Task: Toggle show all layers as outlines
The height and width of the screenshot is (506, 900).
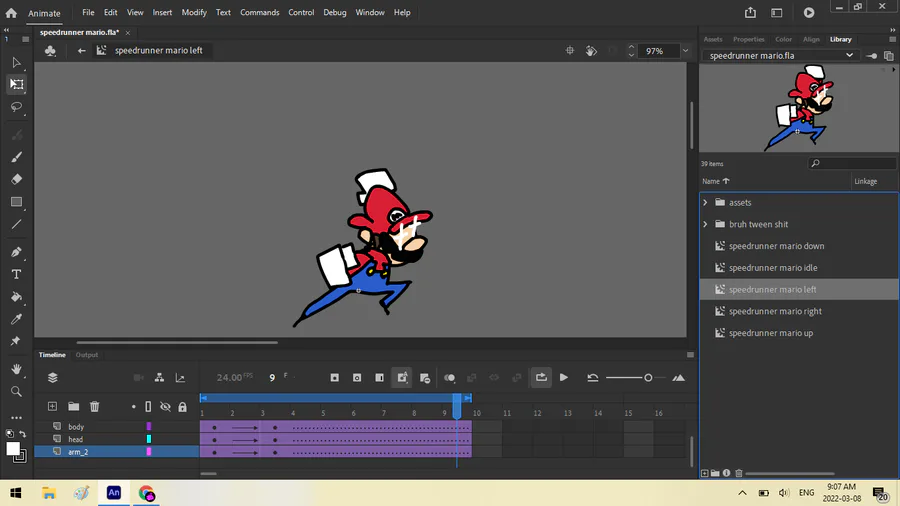Action: point(148,406)
